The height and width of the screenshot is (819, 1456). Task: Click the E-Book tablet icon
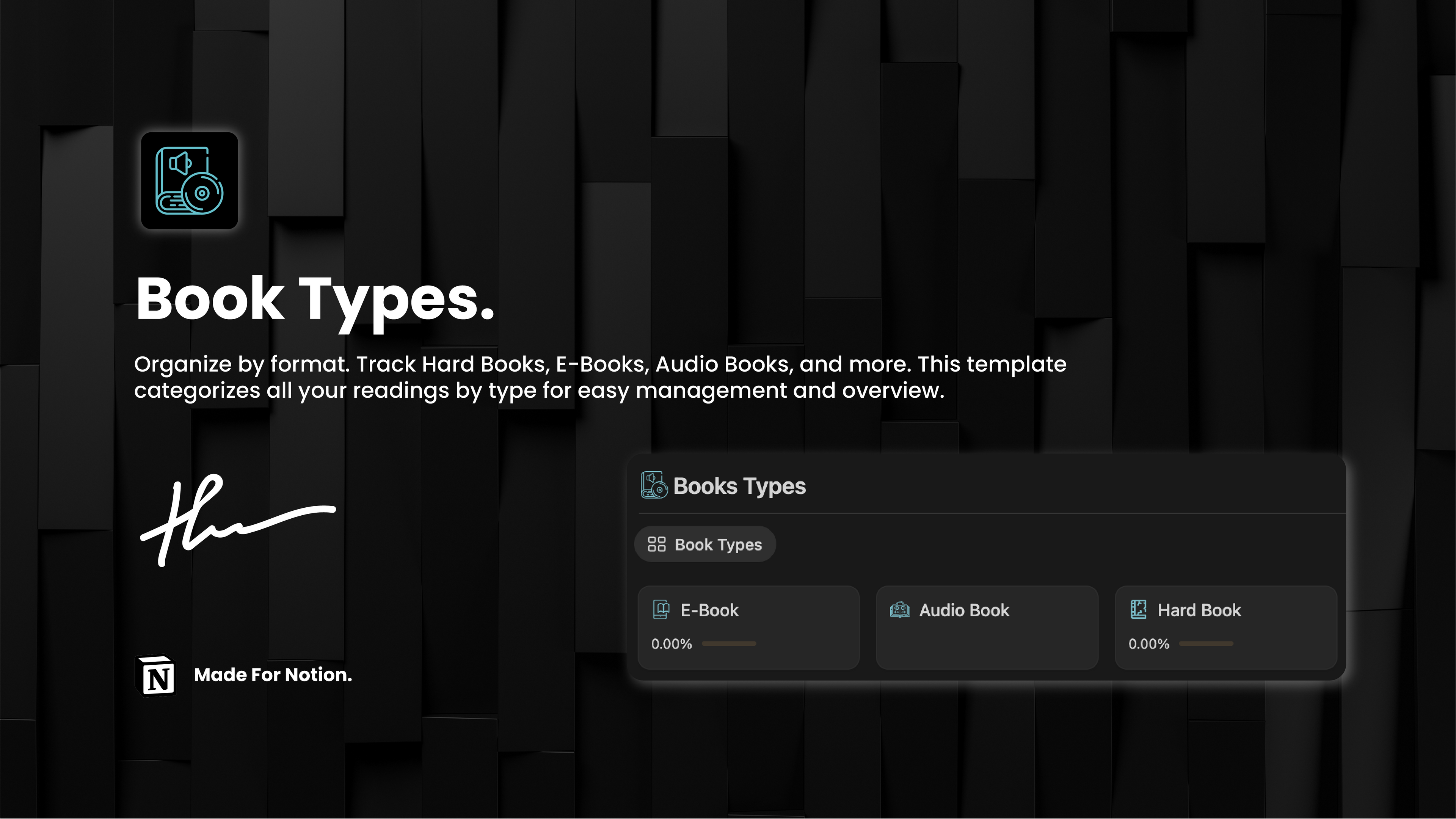[x=661, y=610]
